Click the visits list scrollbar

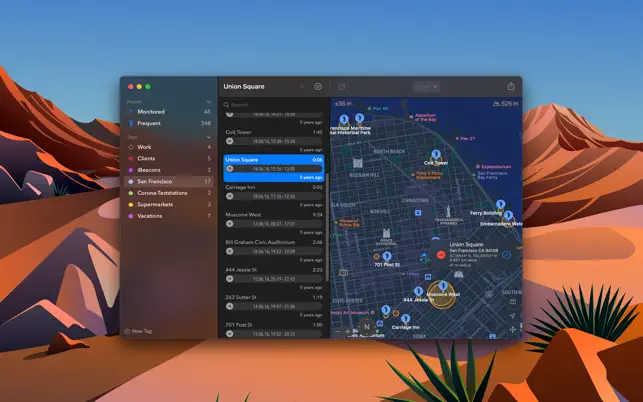pos(327,228)
